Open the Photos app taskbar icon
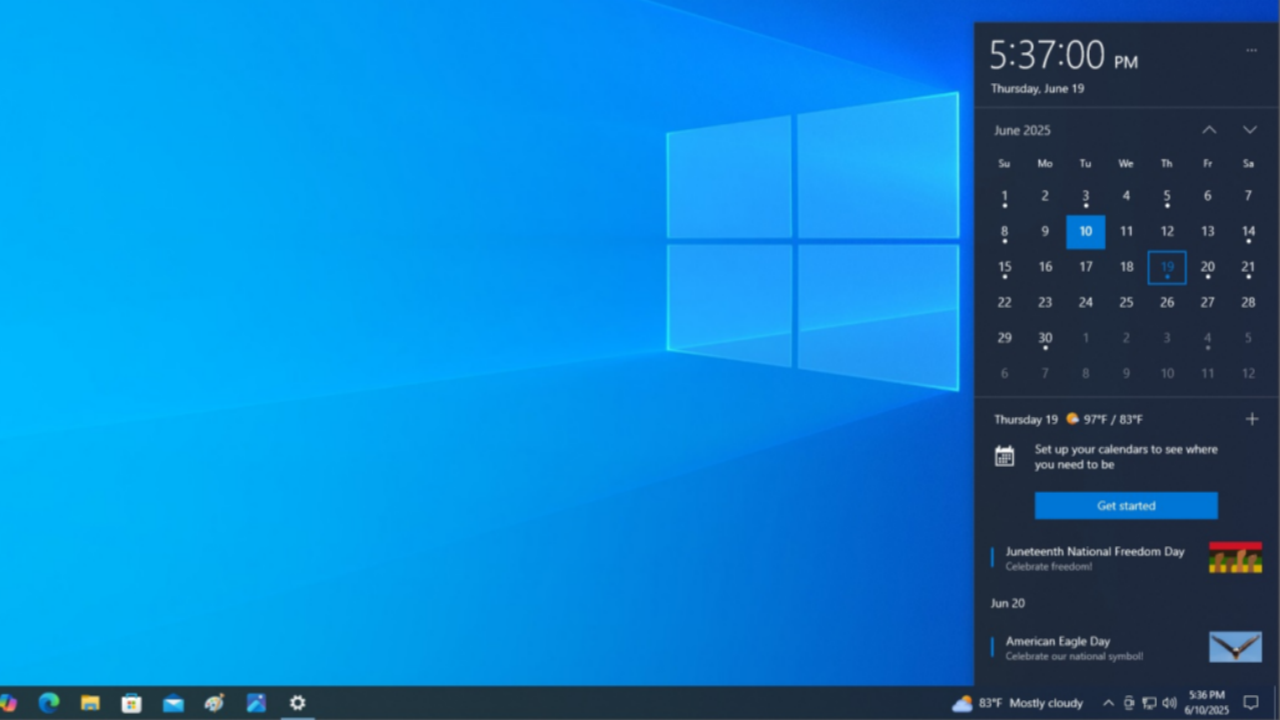The image size is (1280, 720). coord(256,703)
